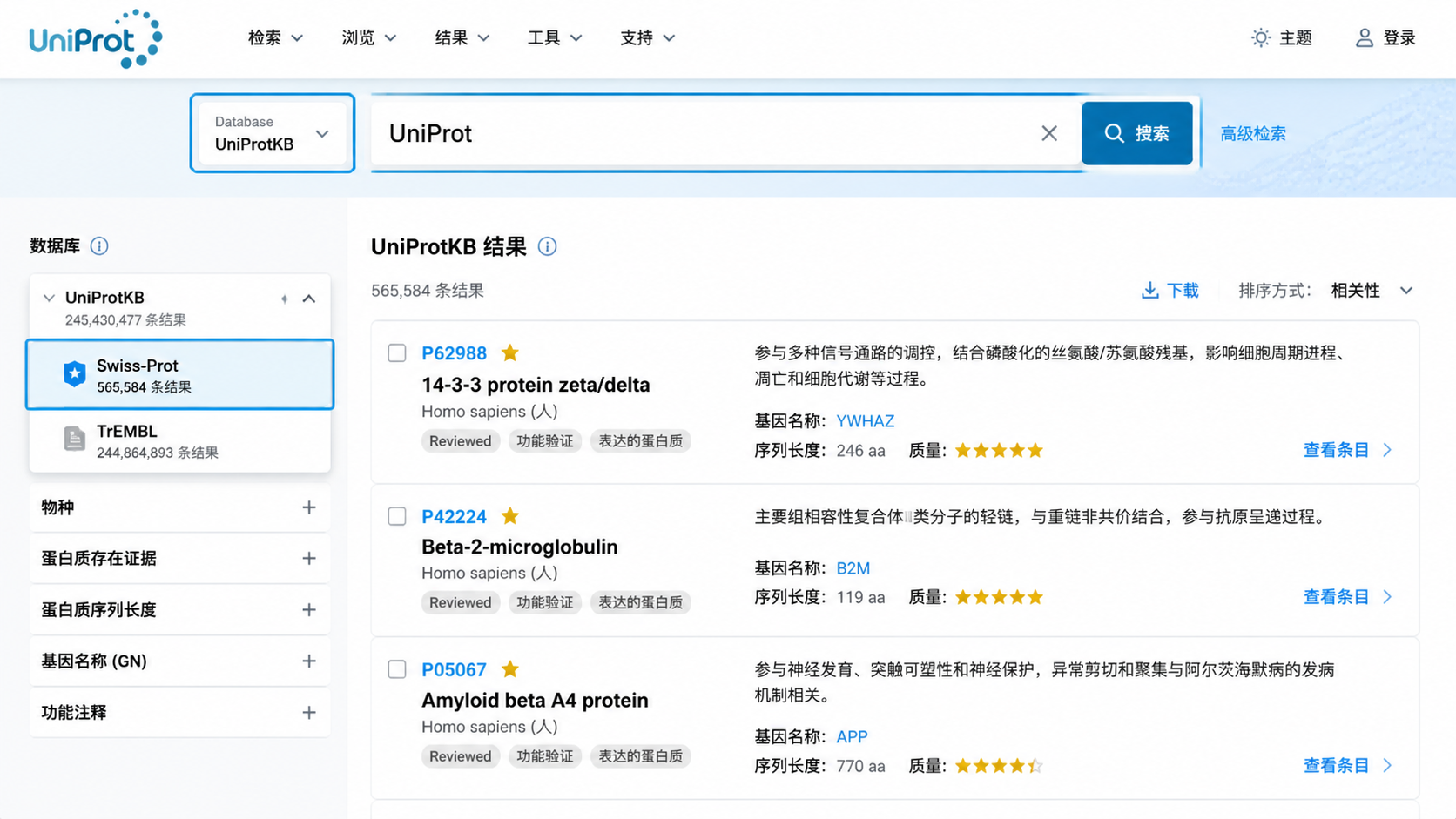The height and width of the screenshot is (819, 1456).
Task: Open the Database UniProtKB dropdown
Action: coord(273,133)
